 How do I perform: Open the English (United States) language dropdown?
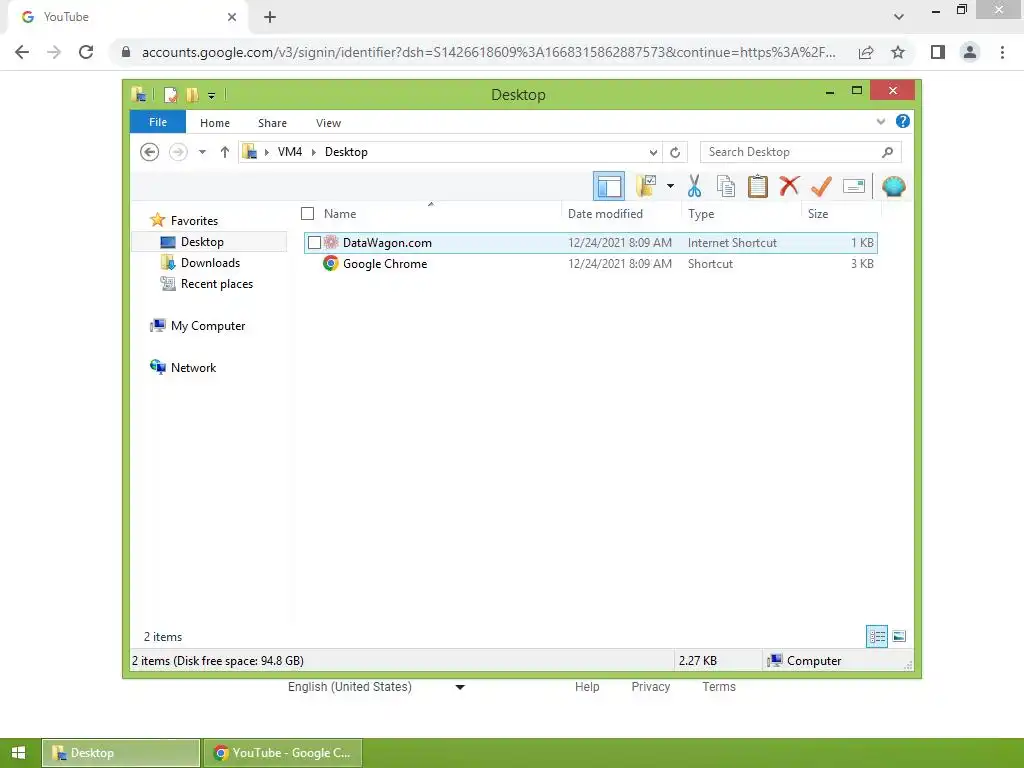pos(377,686)
